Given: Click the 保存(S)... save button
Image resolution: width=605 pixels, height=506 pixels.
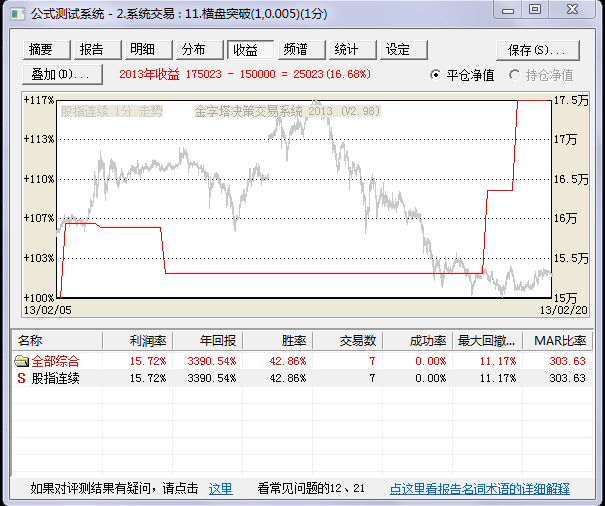Looking at the screenshot, I should [537, 51].
